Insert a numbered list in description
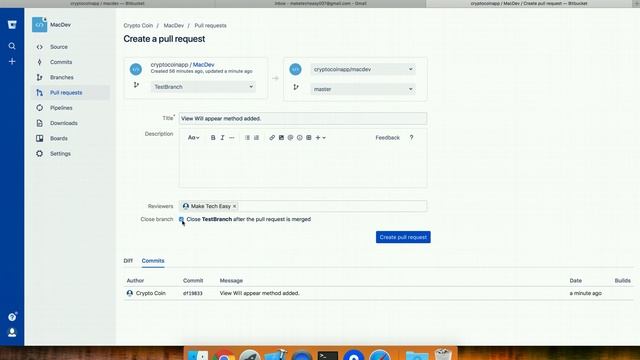Screen dimensions: 640x360 pos(256,138)
